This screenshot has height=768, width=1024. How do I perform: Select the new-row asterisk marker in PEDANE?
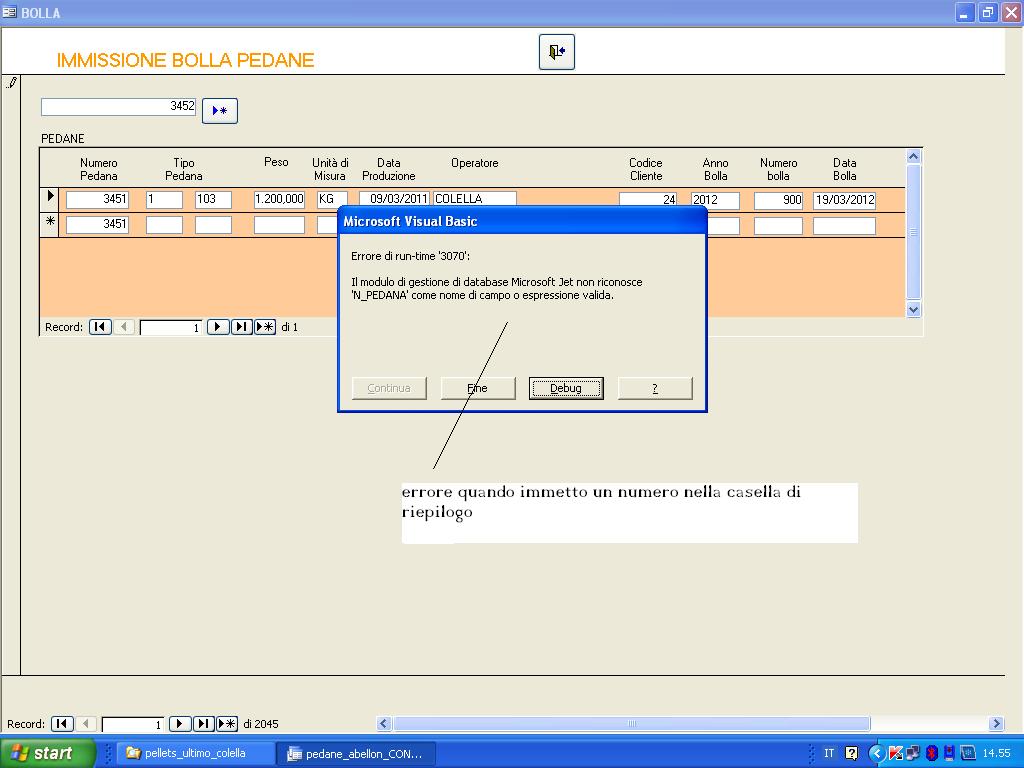50,225
